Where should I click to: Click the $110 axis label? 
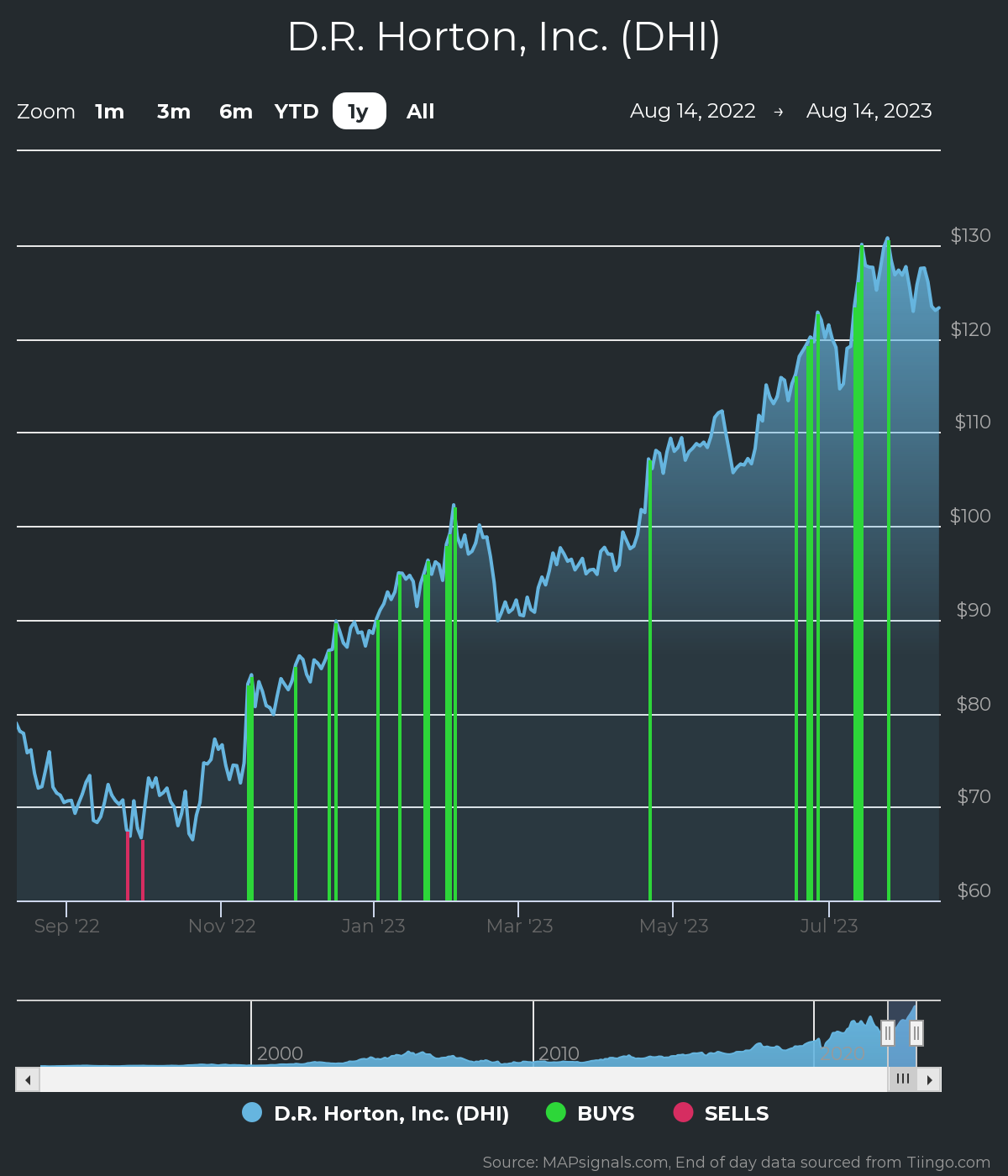click(973, 422)
